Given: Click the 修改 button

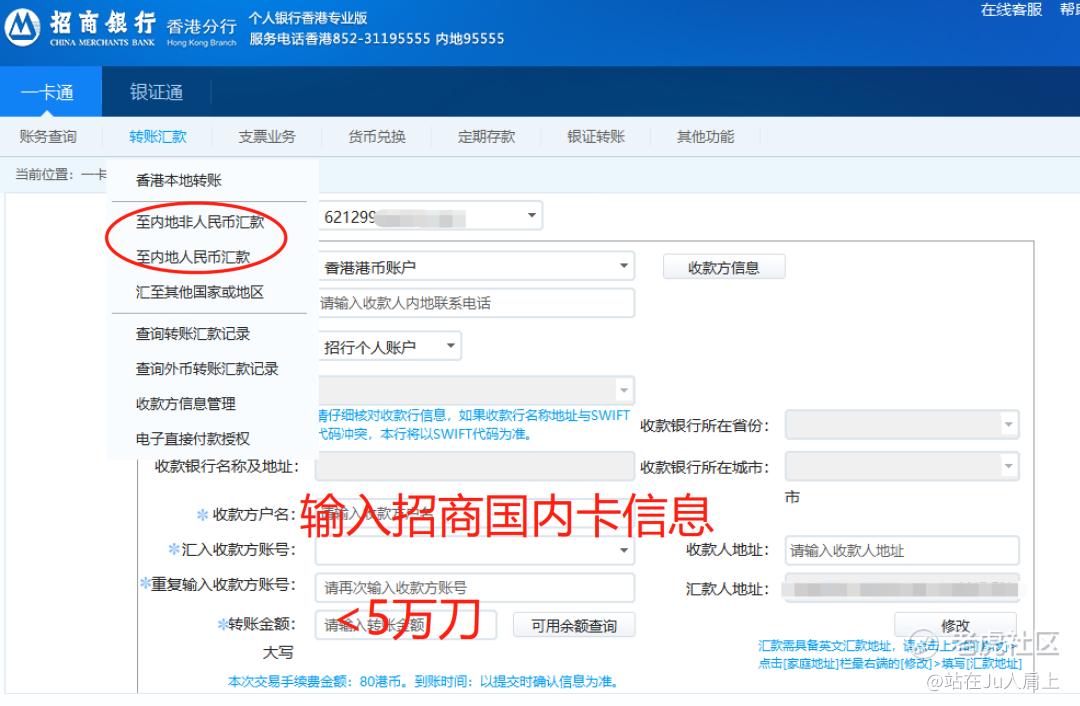Looking at the screenshot, I should [x=955, y=625].
